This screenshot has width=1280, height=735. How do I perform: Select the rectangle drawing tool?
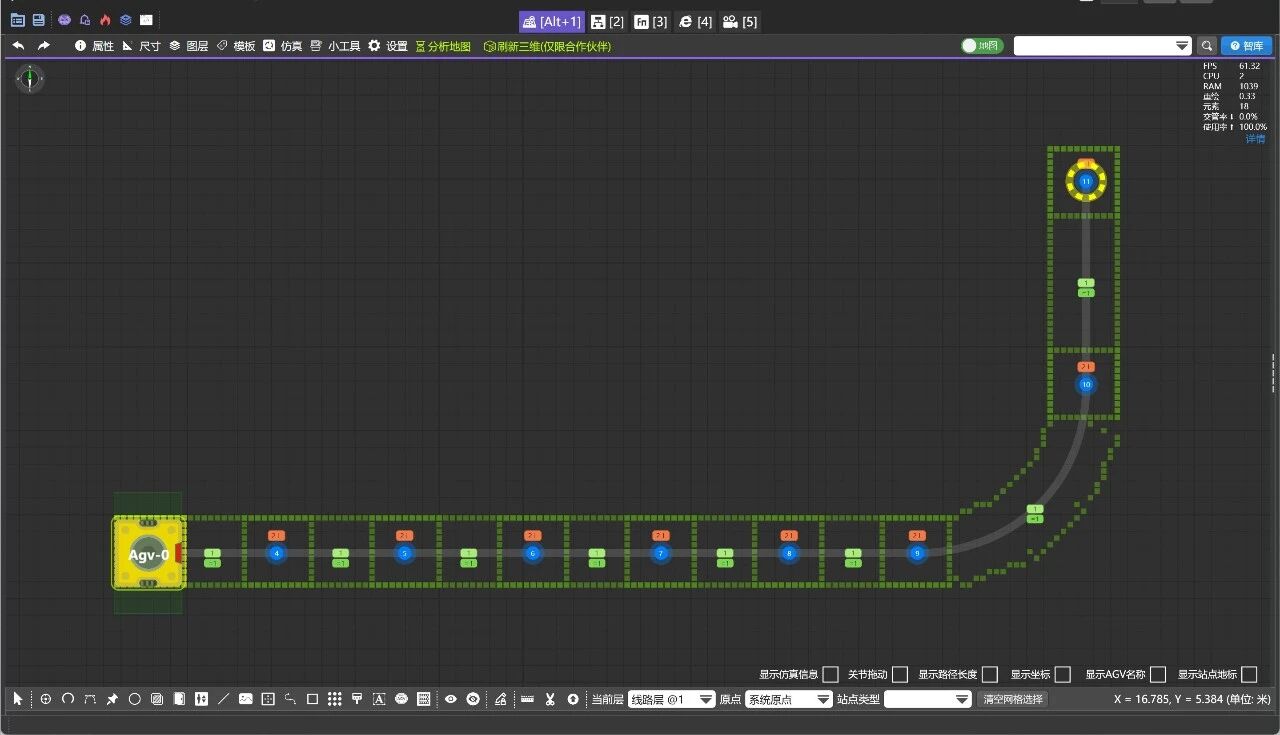coord(312,699)
